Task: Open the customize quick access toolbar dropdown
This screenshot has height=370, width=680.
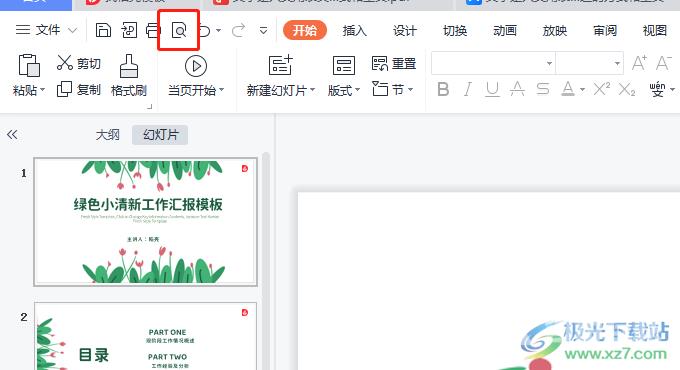Action: tap(263, 31)
